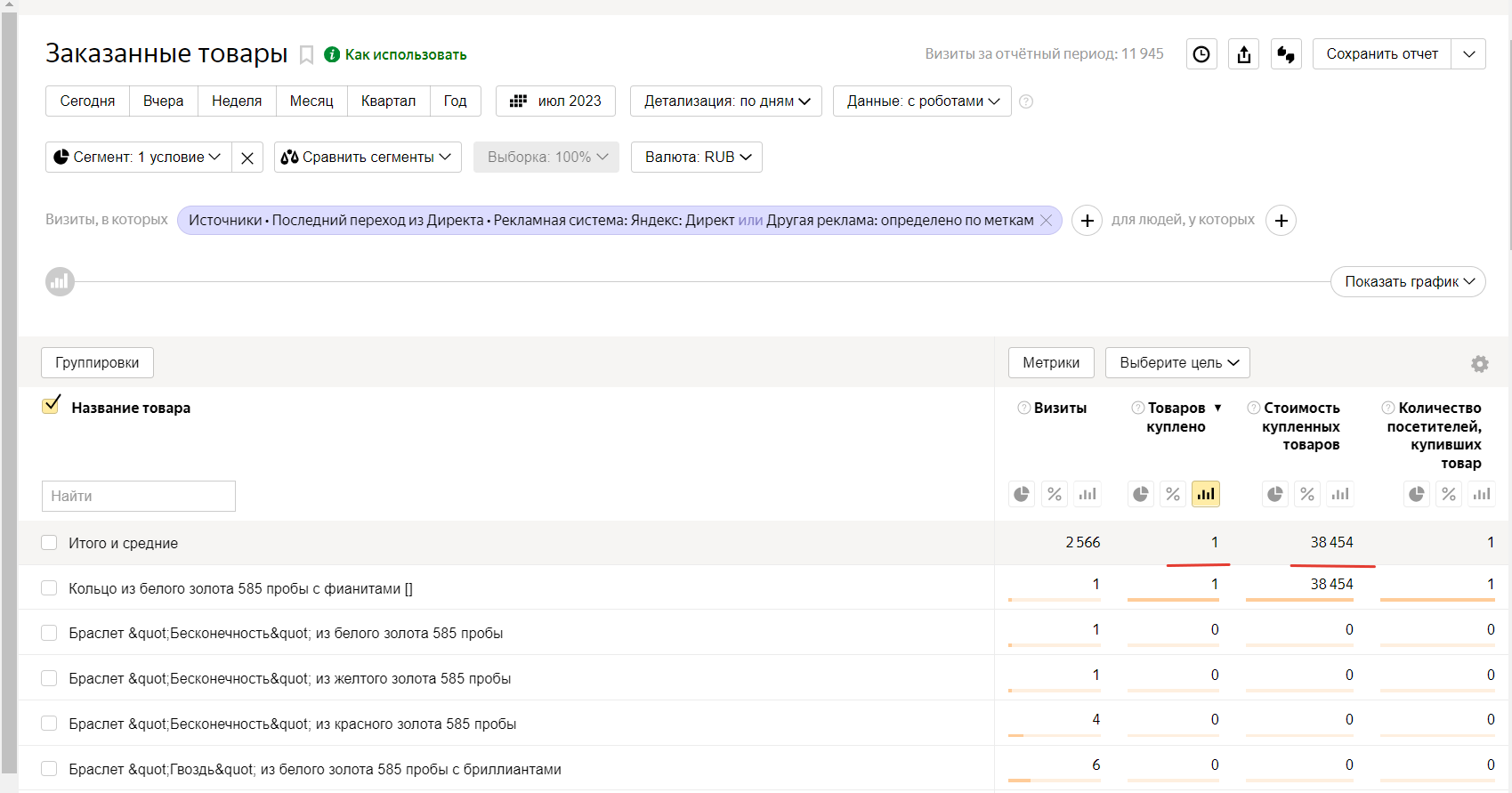Open the Группировки button
Viewport: 1512px width, 793px height.
tap(97, 363)
